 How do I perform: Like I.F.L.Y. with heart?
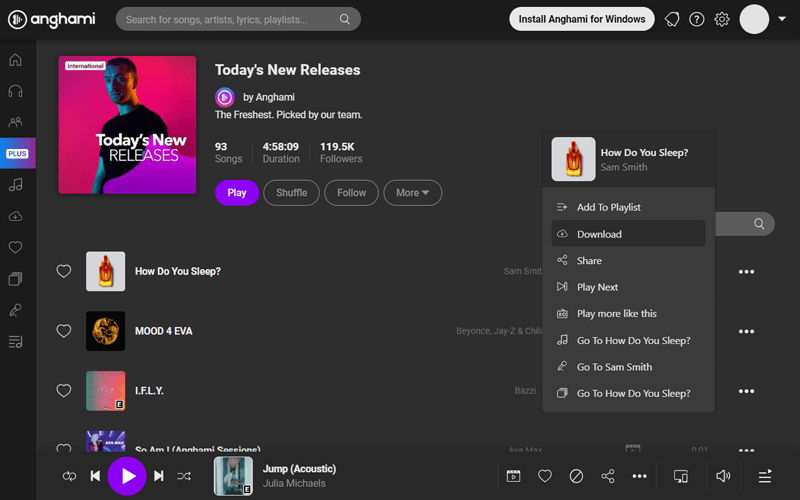tap(64, 390)
